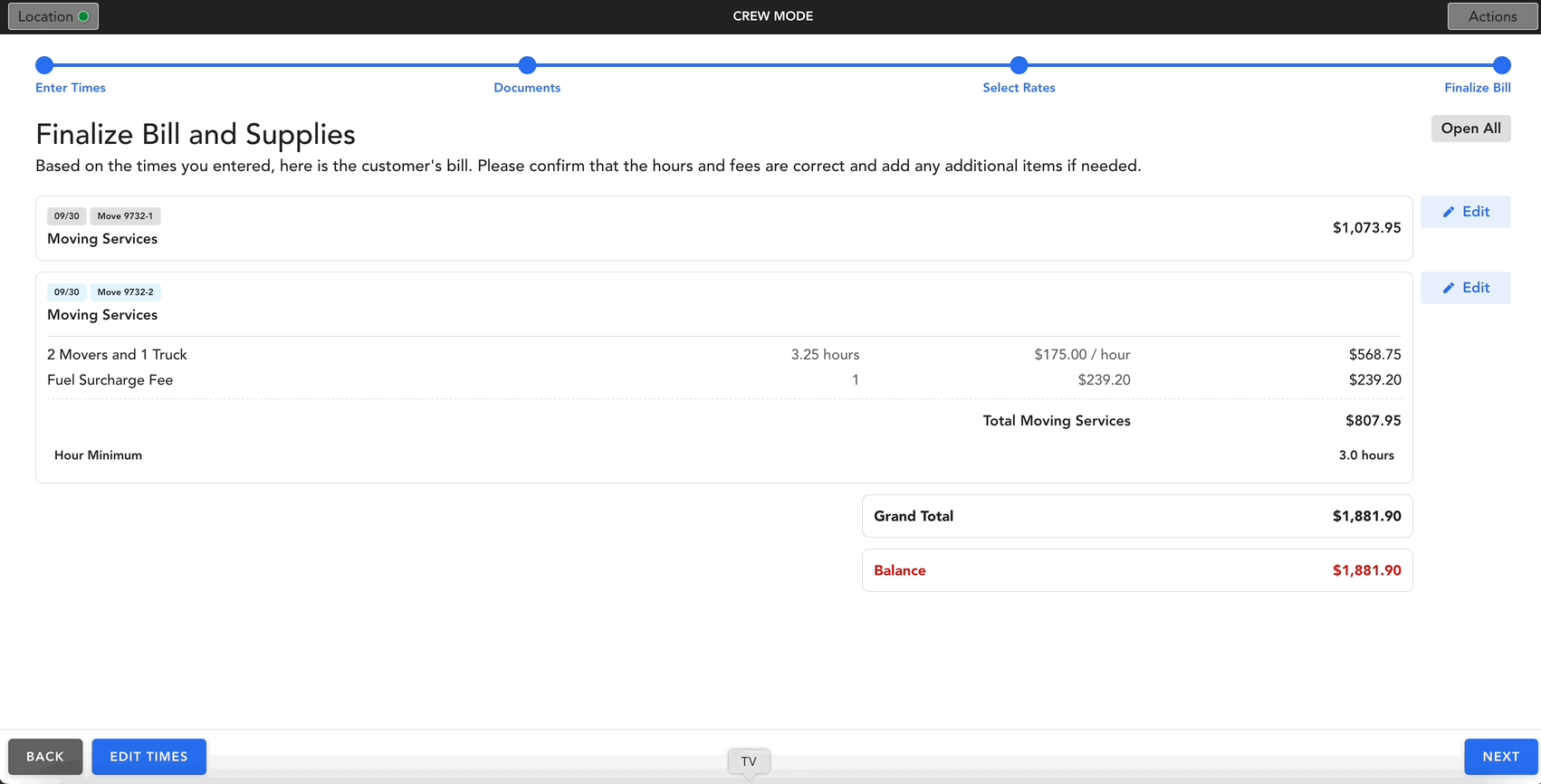Open the Actions menu
The height and width of the screenshot is (784, 1541).
(x=1492, y=16)
